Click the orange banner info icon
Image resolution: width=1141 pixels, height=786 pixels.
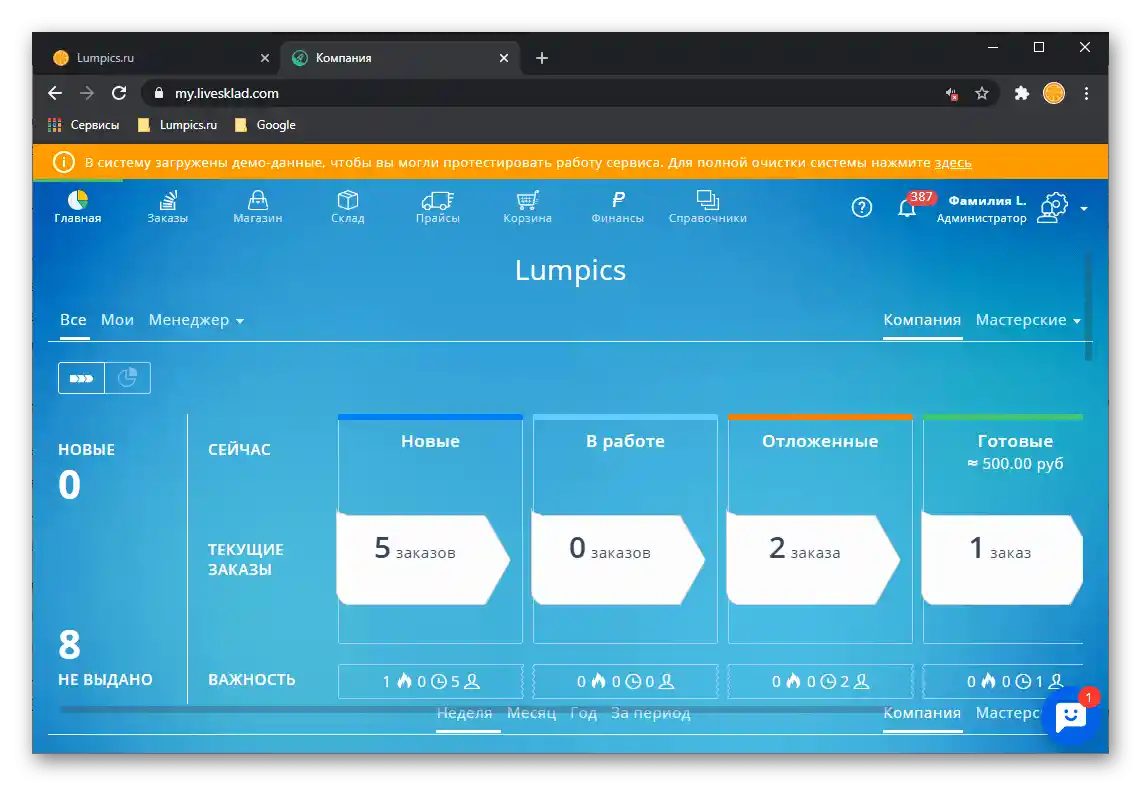[x=64, y=162]
